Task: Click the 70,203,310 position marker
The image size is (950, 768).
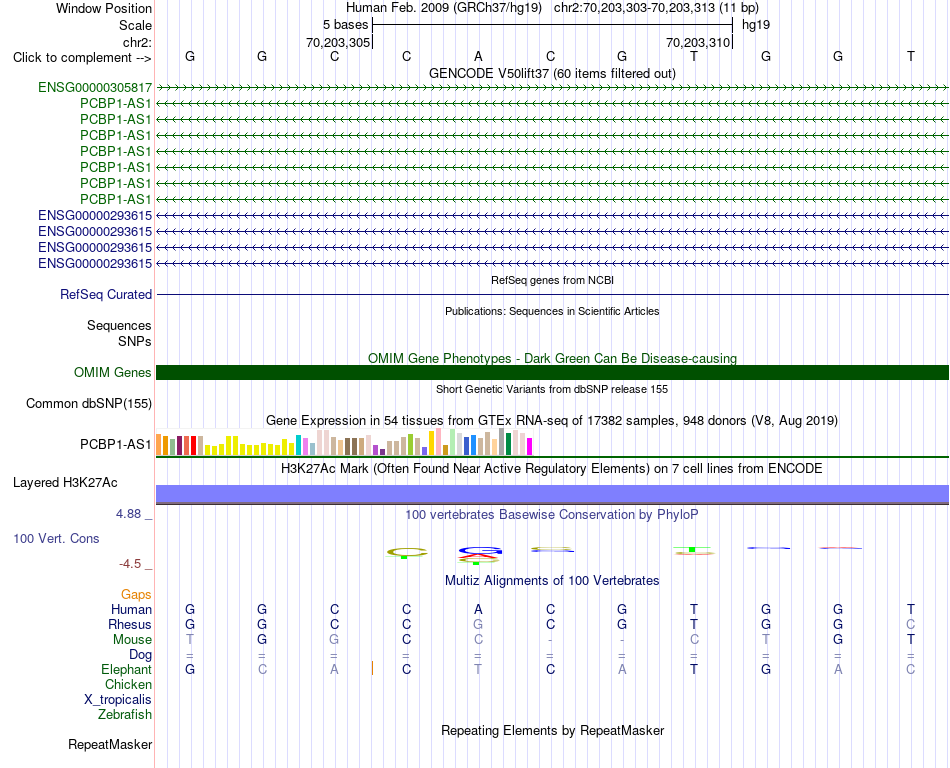Action: tap(698, 42)
